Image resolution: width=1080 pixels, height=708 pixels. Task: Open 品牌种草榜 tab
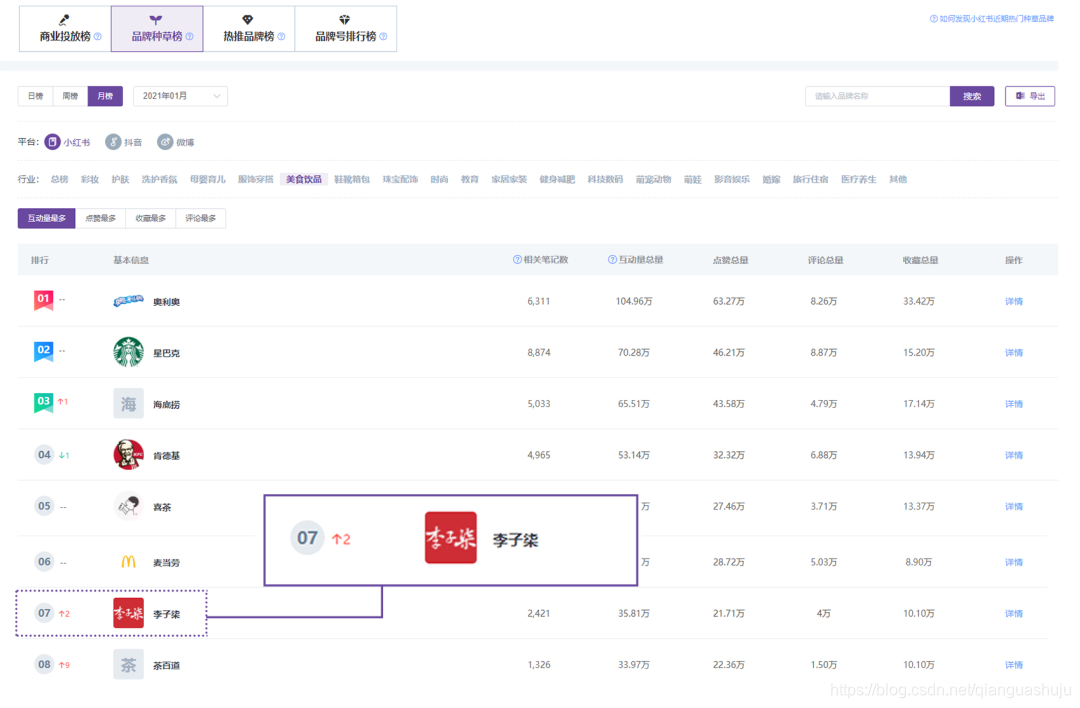coord(157,28)
